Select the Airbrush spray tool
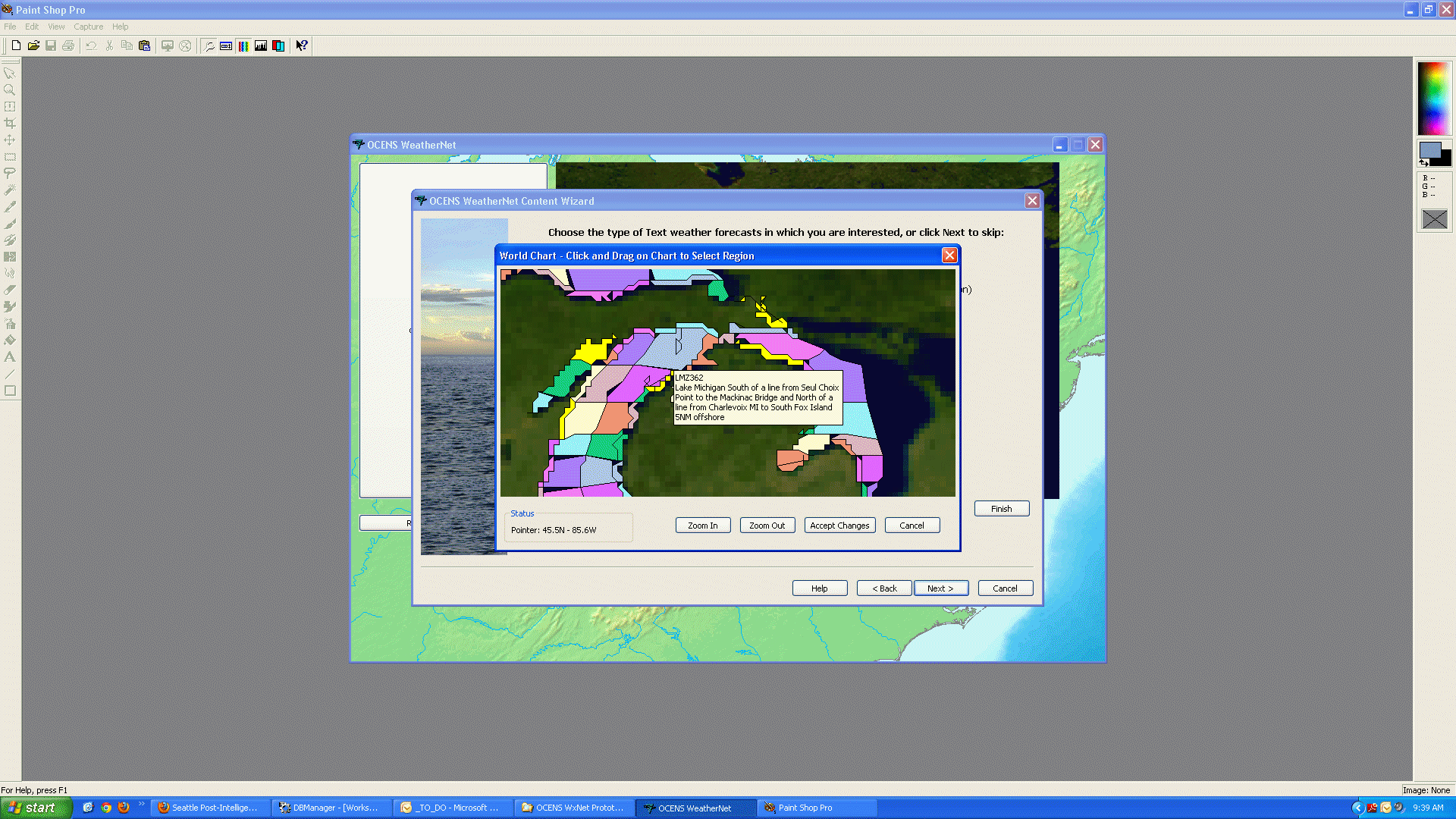Image resolution: width=1456 pixels, height=819 pixels. [x=10, y=323]
